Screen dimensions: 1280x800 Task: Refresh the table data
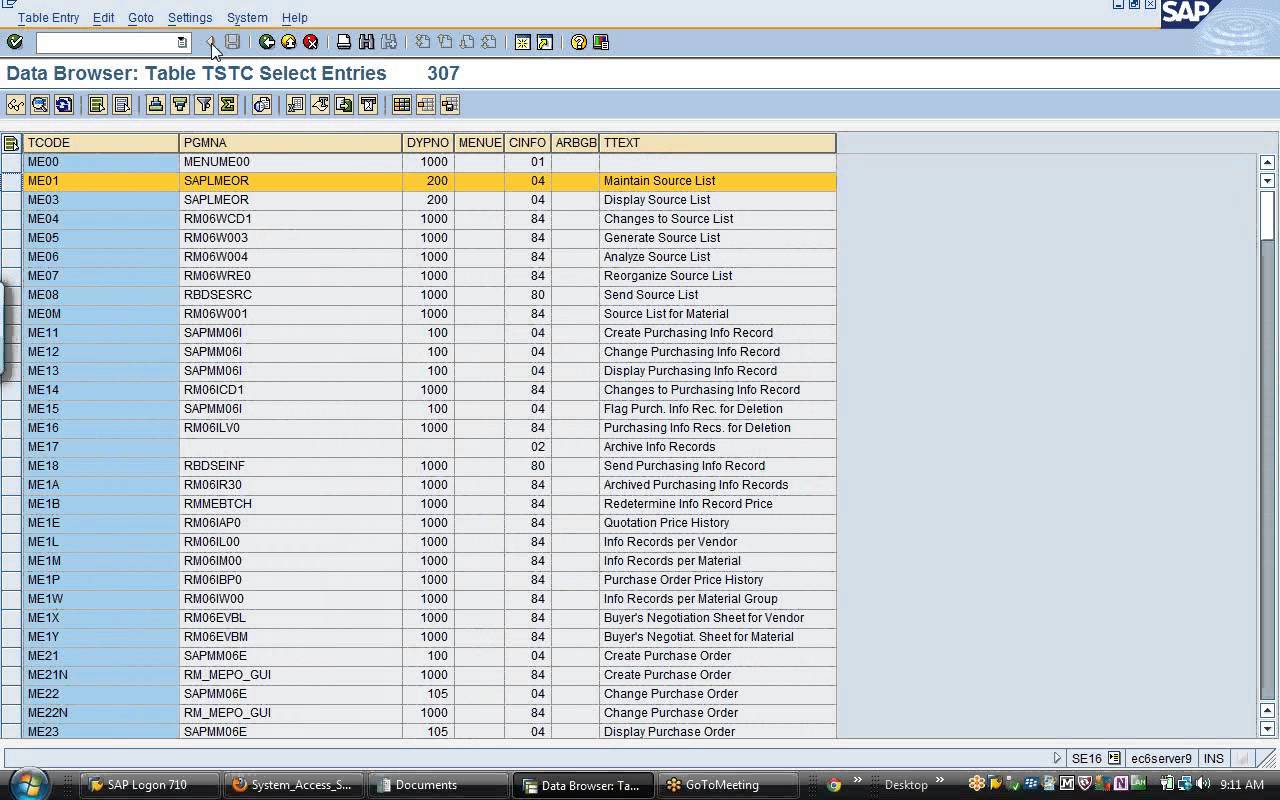[x=63, y=104]
